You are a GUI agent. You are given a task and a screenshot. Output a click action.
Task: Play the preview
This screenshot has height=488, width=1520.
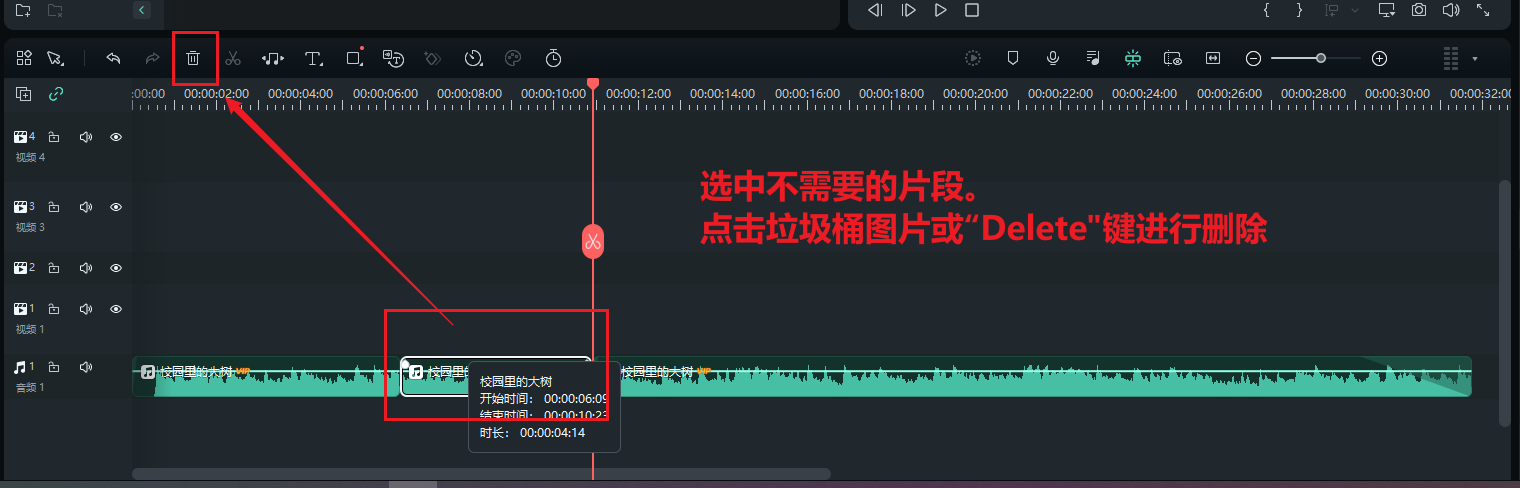coord(940,10)
